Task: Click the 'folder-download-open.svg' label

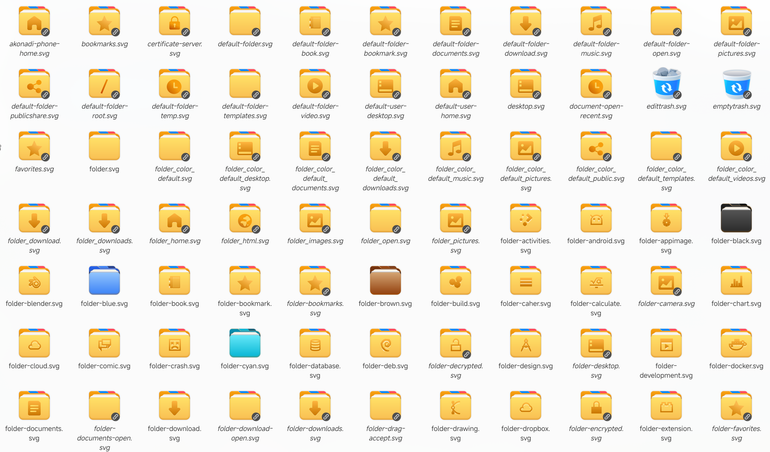Action: pyautogui.click(x=245, y=433)
